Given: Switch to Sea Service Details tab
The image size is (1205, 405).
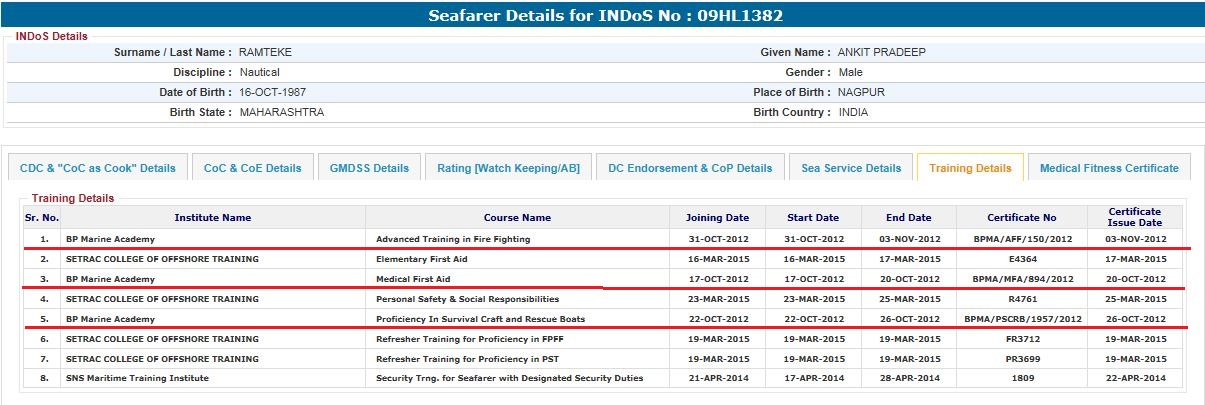Looking at the screenshot, I should tap(851, 168).
